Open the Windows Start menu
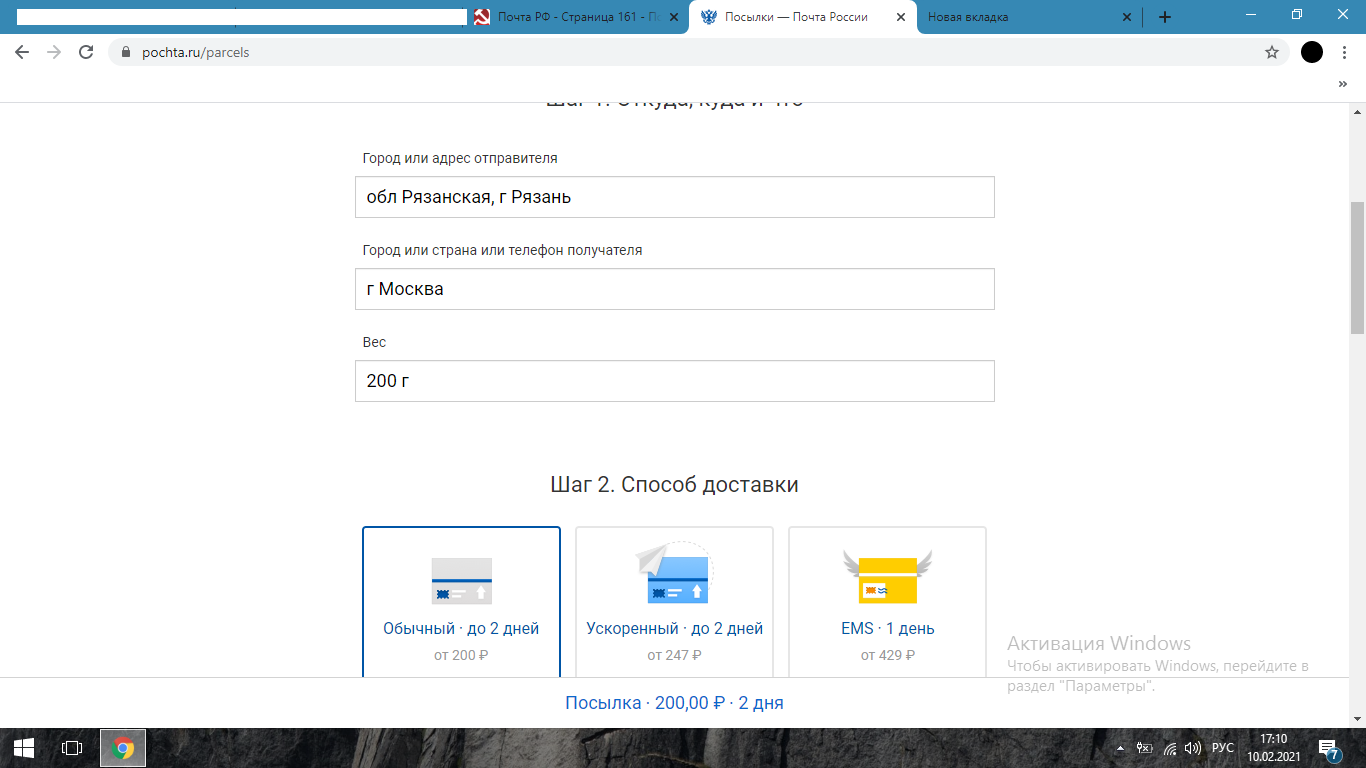The image size is (1366, 768). (x=24, y=748)
